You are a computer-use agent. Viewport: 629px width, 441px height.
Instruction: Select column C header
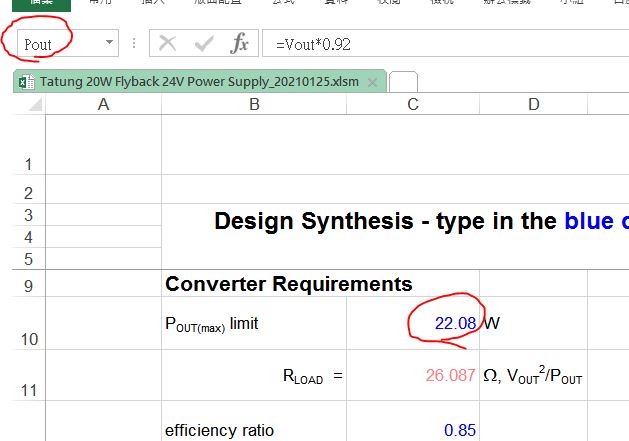click(413, 105)
